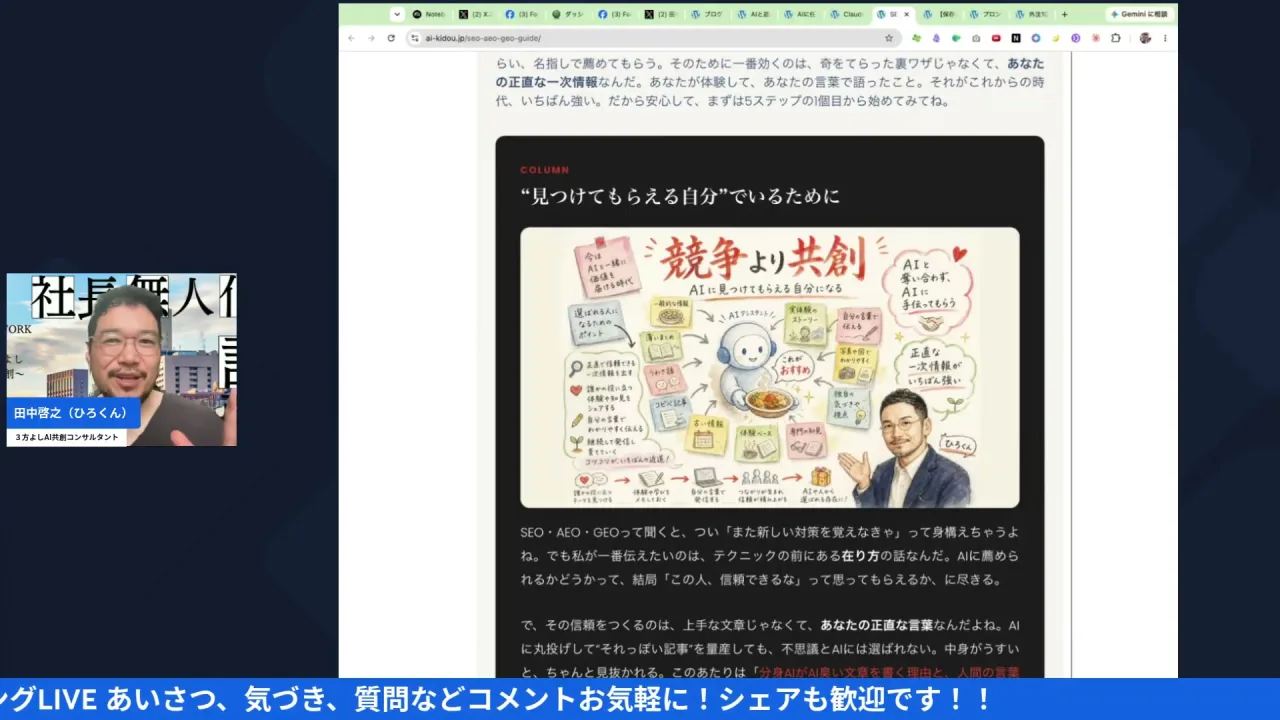
Task: Switch to the first X (2) tab
Action: coord(476,14)
